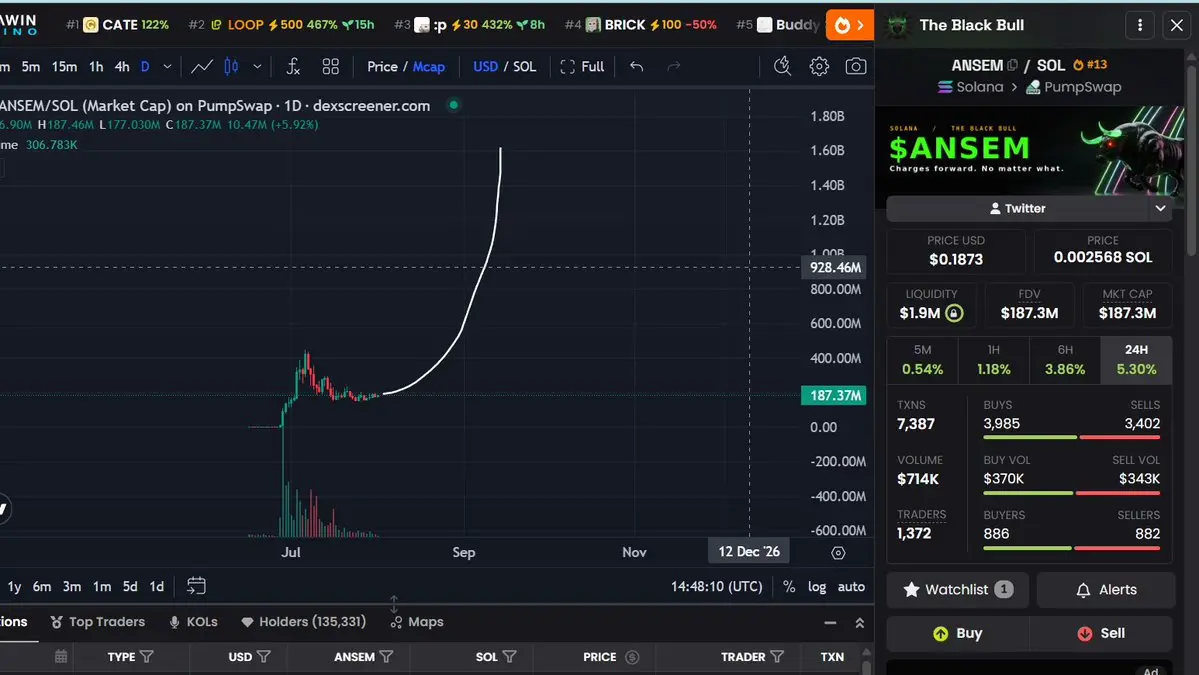Copy the ANSEM token address icon
Viewport: 1199px width, 675px height.
1012,65
